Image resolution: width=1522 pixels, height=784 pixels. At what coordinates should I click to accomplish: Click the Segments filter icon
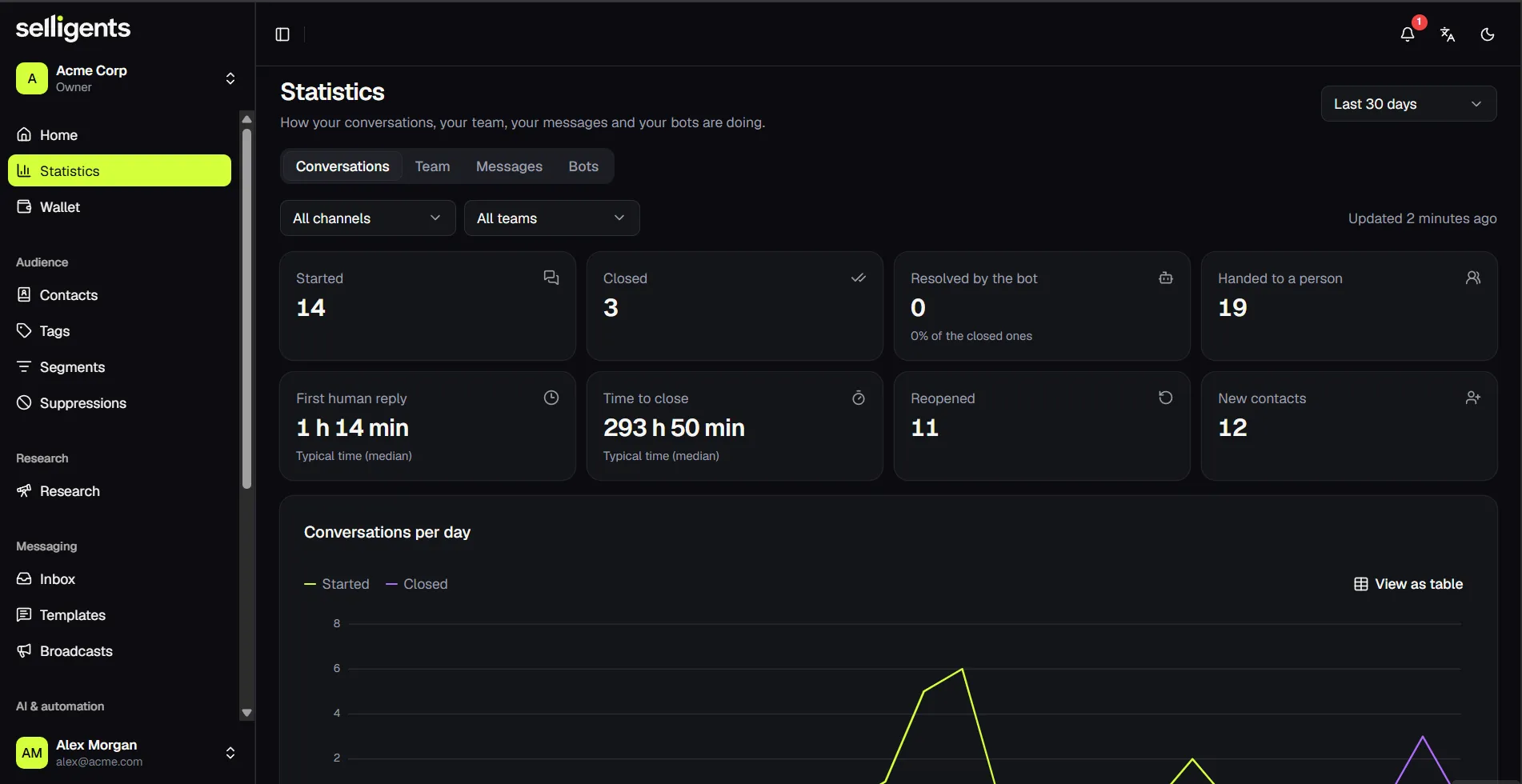(x=24, y=366)
